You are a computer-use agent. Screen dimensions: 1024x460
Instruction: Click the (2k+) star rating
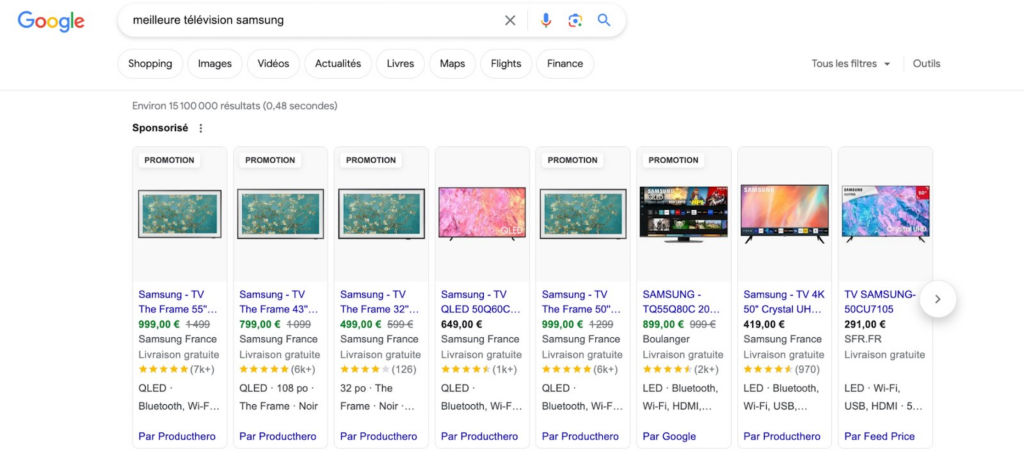pos(681,369)
